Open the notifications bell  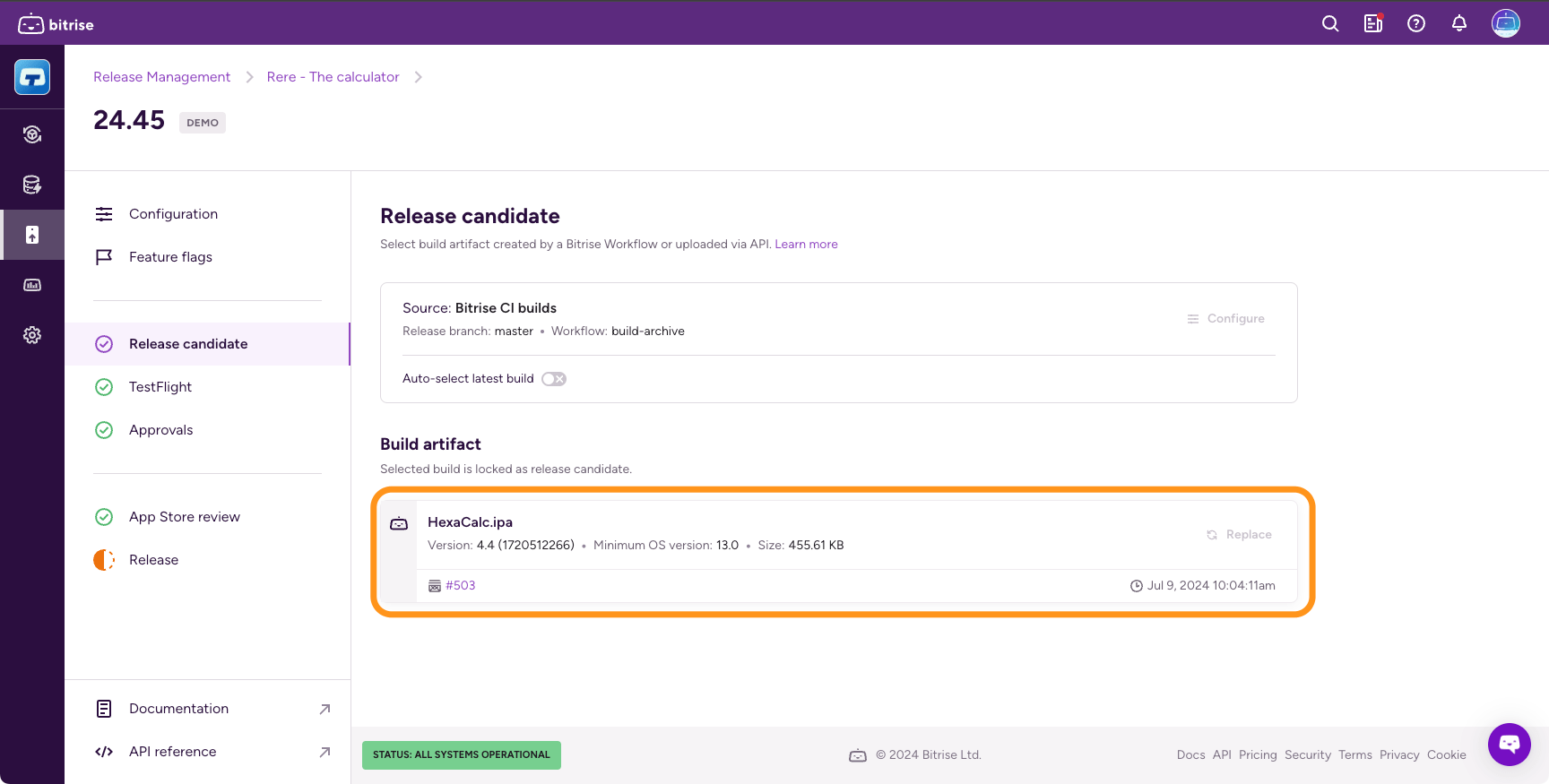(x=1459, y=24)
